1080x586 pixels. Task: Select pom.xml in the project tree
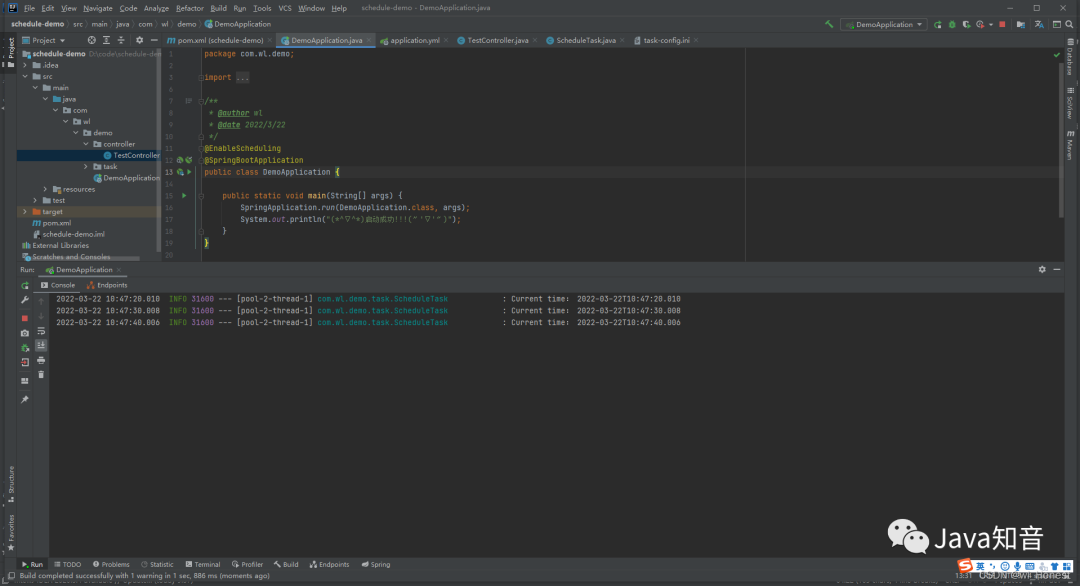[57, 223]
